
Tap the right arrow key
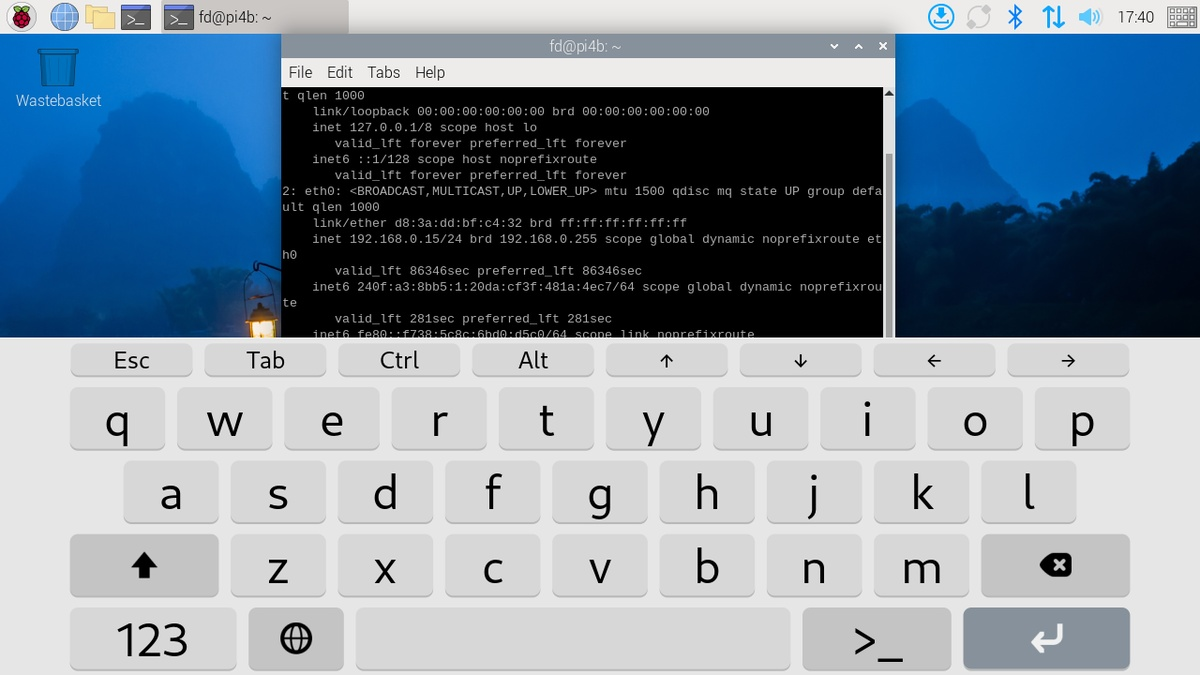1068,360
